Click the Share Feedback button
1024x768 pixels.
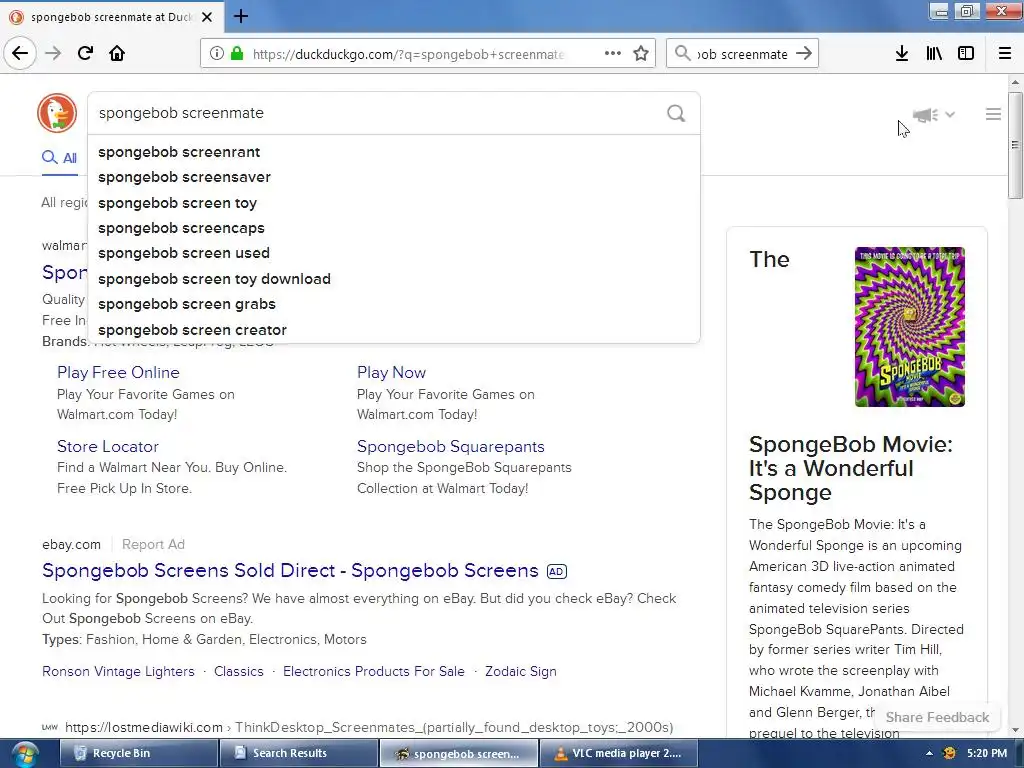pyautogui.click(x=937, y=717)
